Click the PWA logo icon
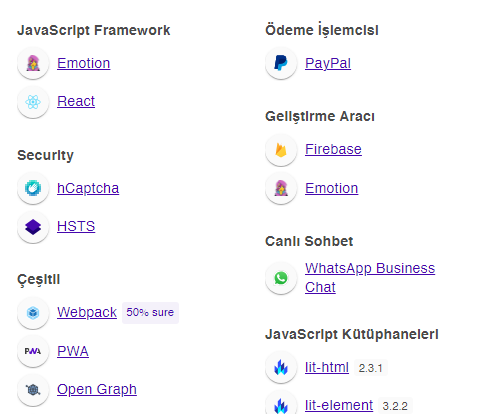This screenshot has width=487, height=414. point(33,351)
